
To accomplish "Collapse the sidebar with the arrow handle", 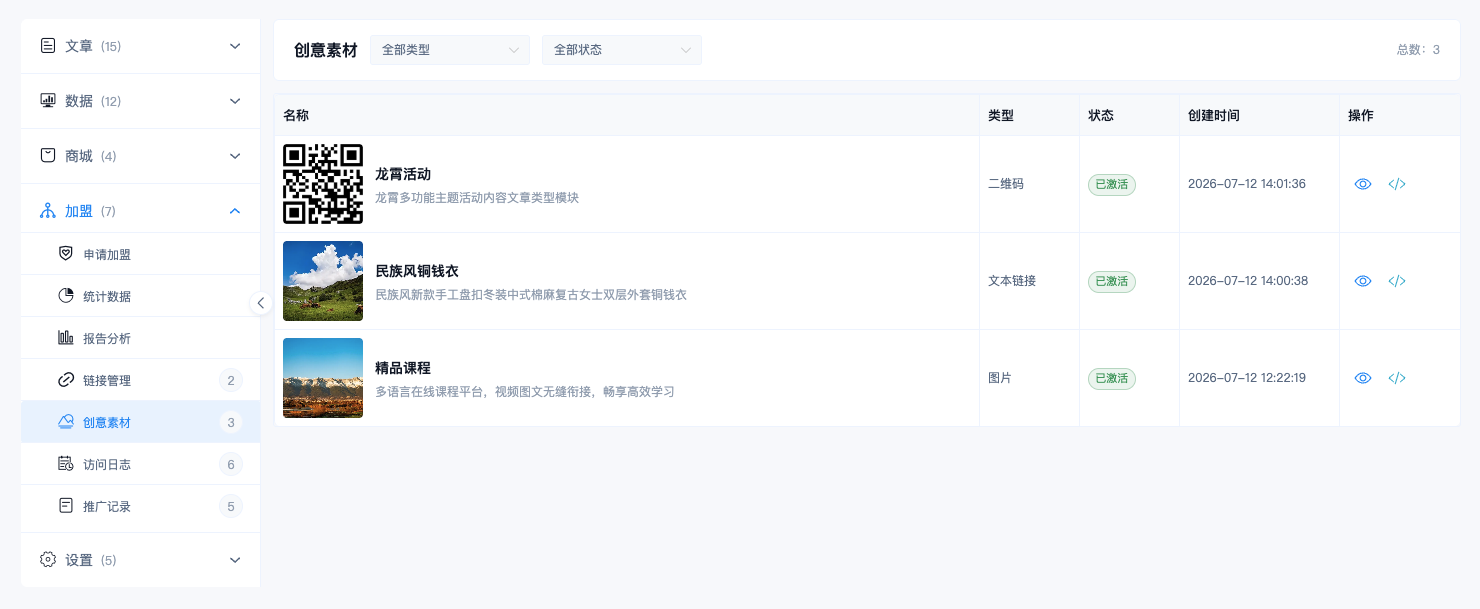I will 261,303.
